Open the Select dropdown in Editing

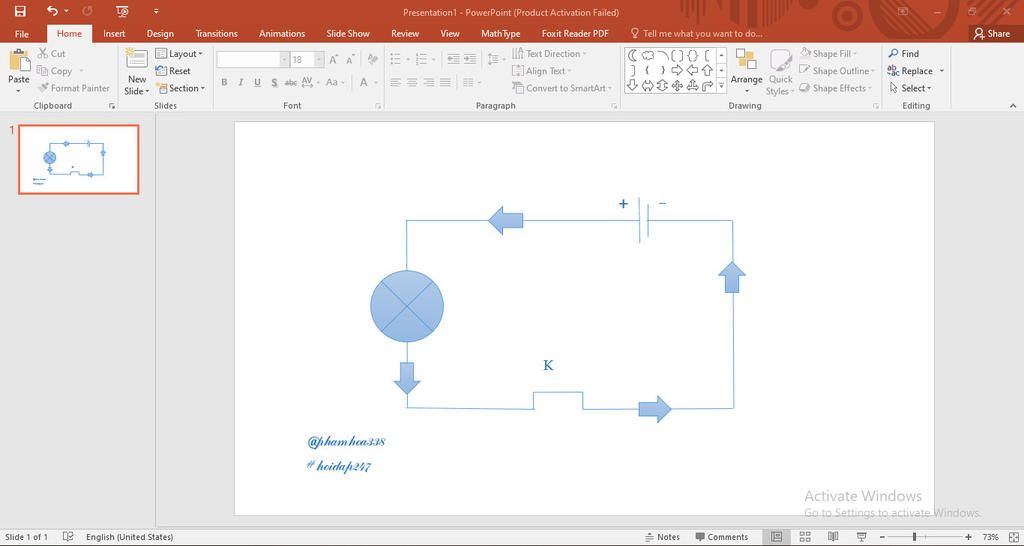(910, 88)
